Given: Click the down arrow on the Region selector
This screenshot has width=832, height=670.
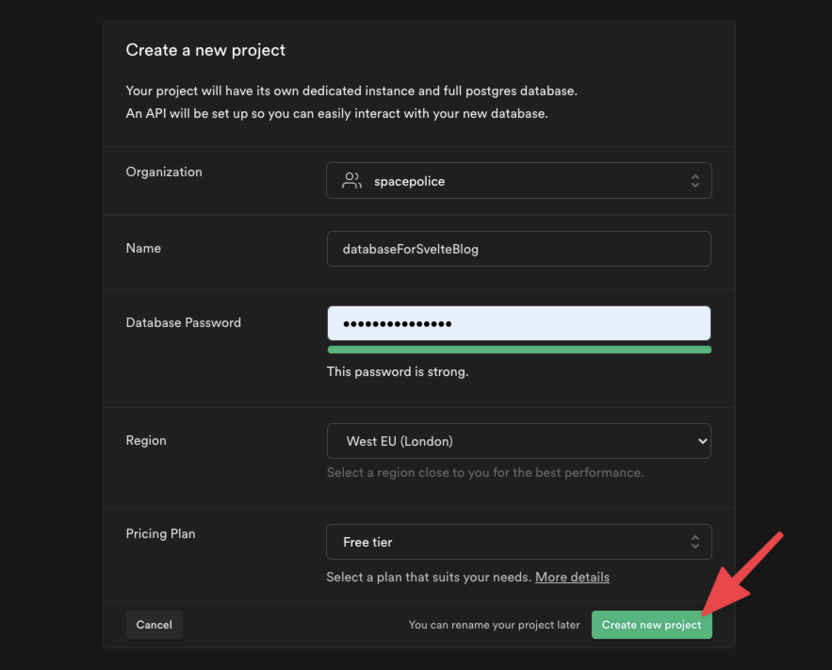Looking at the screenshot, I should (x=700, y=440).
